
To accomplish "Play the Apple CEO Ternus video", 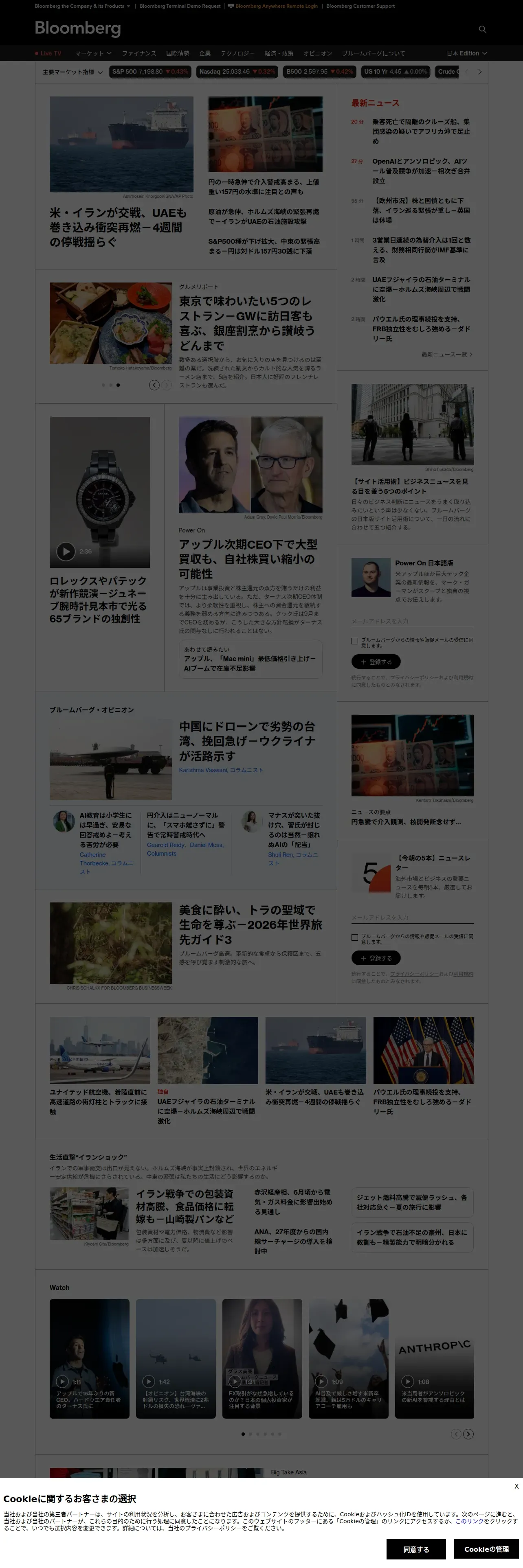I will [x=62, y=1382].
